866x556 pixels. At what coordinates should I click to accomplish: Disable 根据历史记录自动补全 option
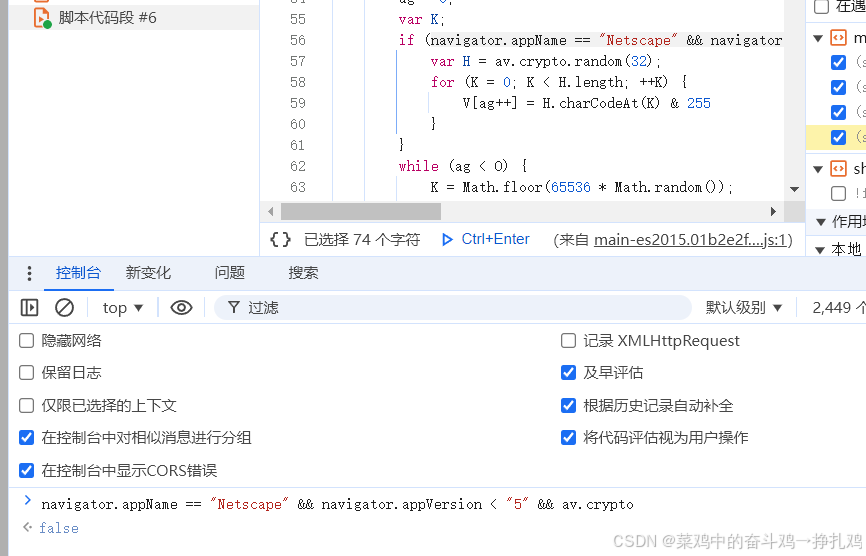click(x=568, y=406)
